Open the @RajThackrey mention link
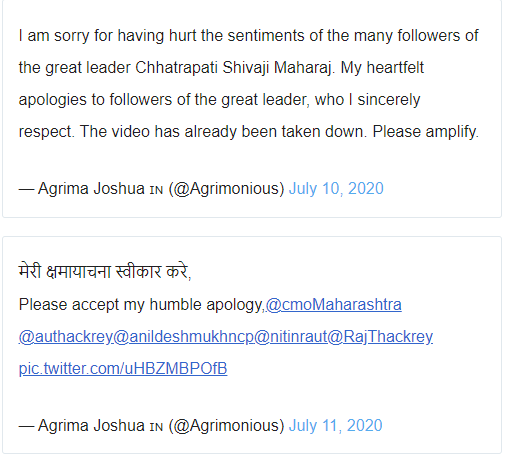The width and height of the screenshot is (507, 458). [x=380, y=337]
